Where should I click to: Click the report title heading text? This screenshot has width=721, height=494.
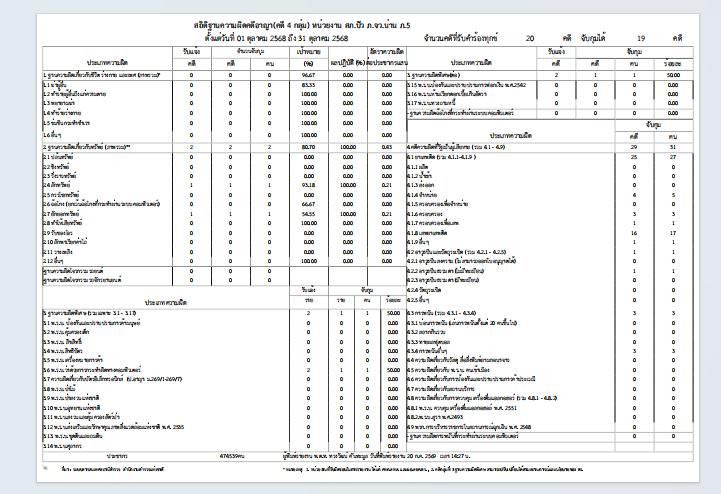(x=302, y=25)
